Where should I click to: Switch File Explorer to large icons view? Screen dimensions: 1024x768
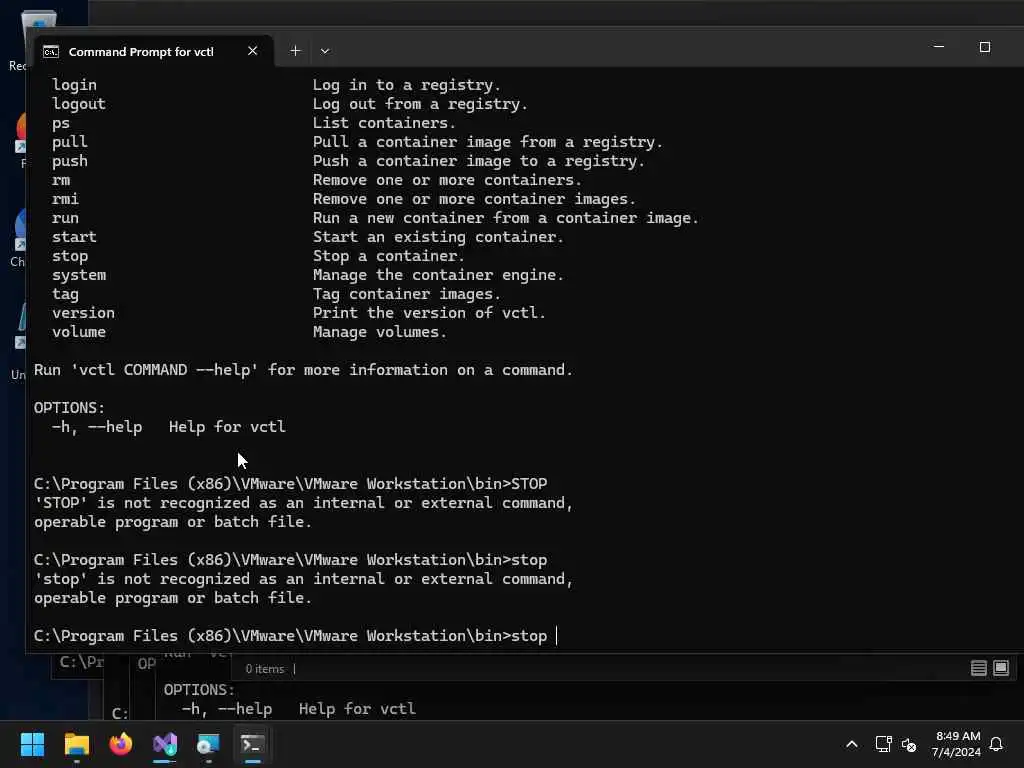coord(1001,668)
